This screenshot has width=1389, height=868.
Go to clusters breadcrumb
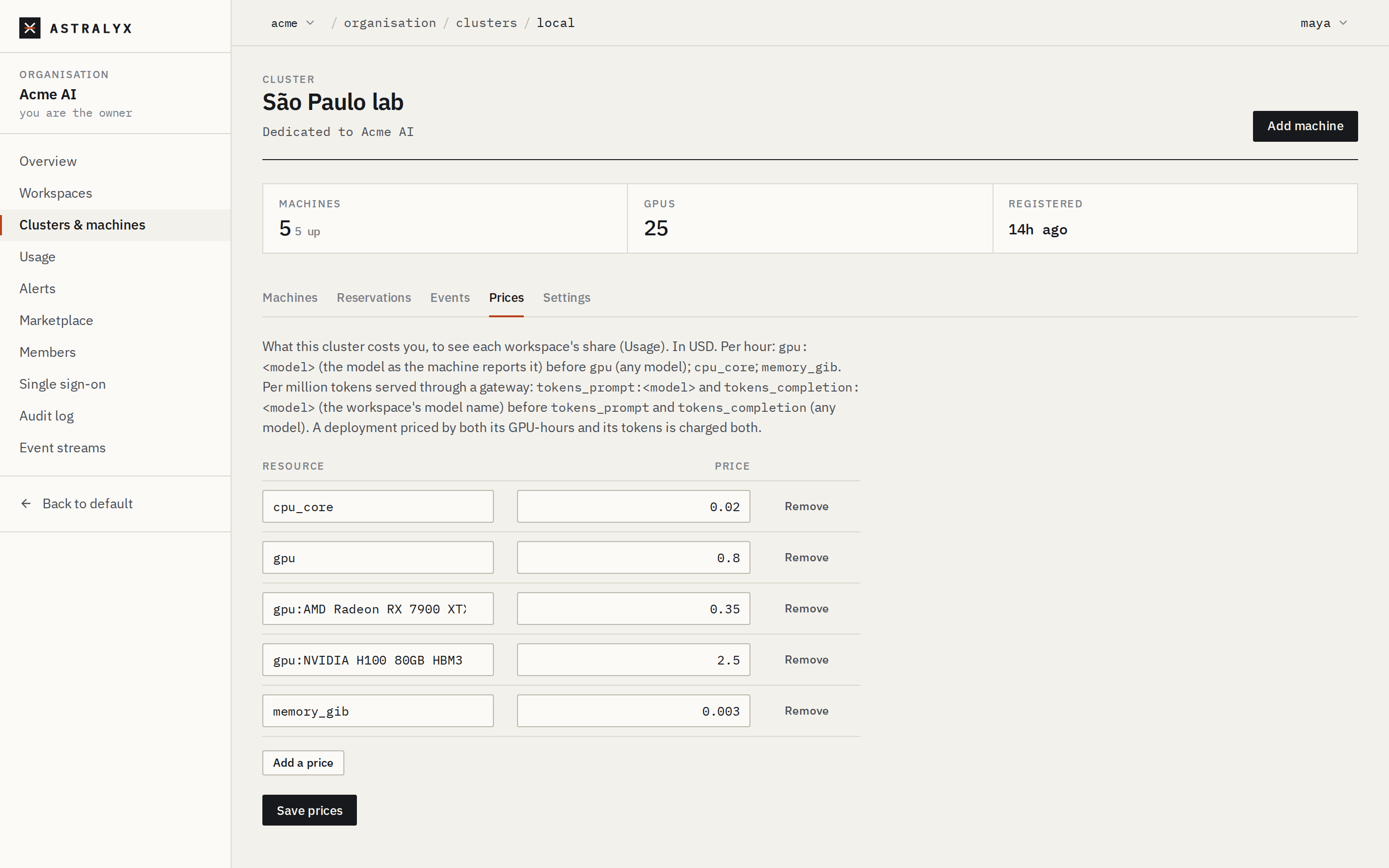coord(486,23)
